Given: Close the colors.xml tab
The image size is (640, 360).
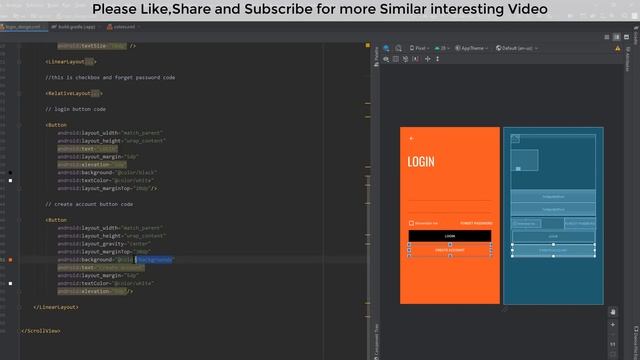Looking at the screenshot, I should [139, 27].
